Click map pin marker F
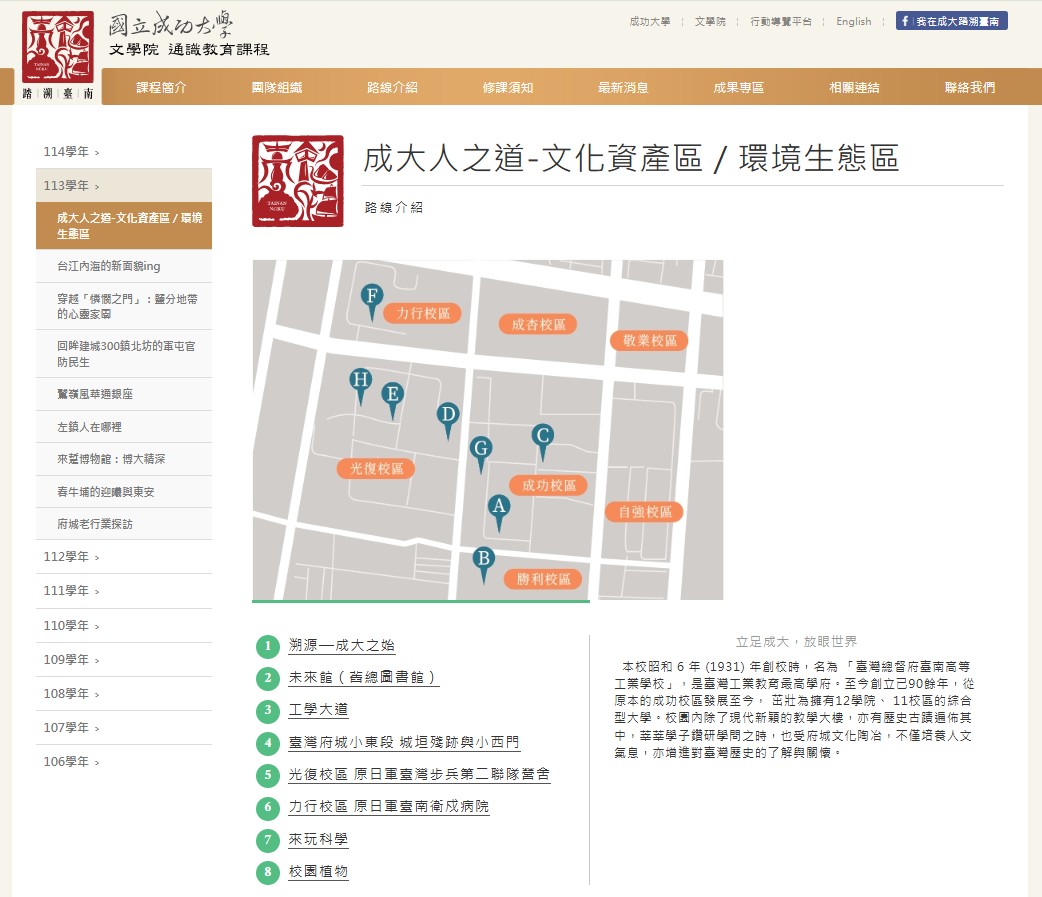This screenshot has width=1042, height=897. tap(372, 298)
